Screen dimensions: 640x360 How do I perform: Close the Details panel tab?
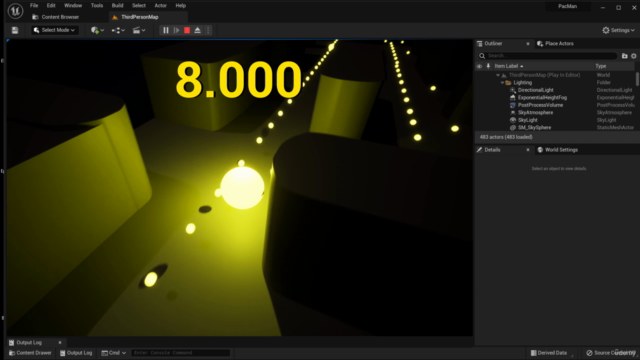coord(528,150)
